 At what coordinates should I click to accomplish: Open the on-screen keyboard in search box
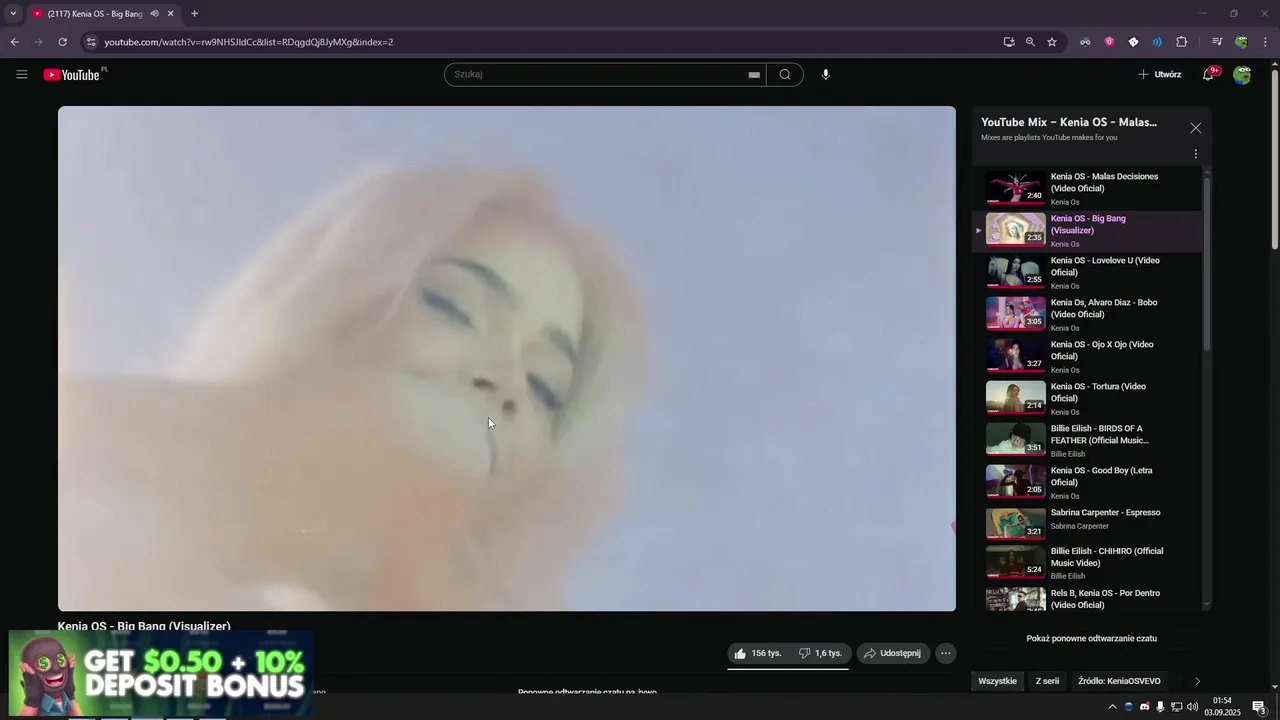click(x=754, y=75)
